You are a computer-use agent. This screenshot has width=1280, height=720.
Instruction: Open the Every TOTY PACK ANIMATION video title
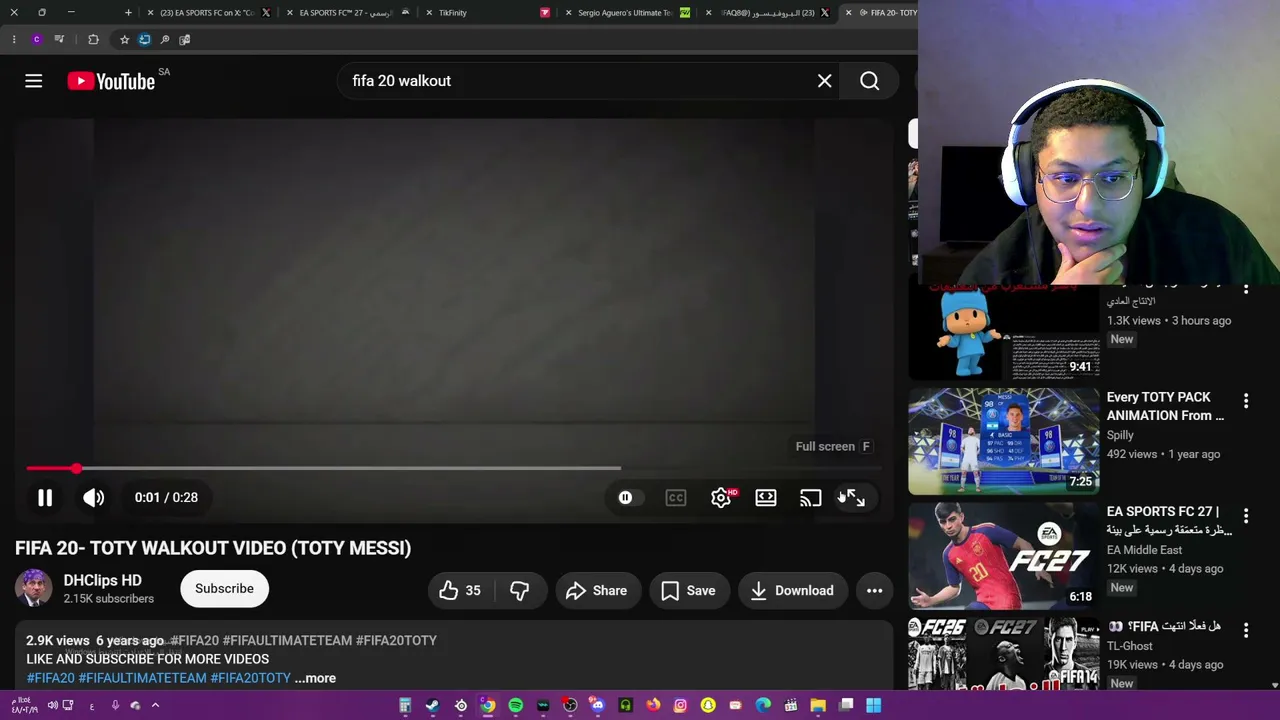[x=1165, y=406]
